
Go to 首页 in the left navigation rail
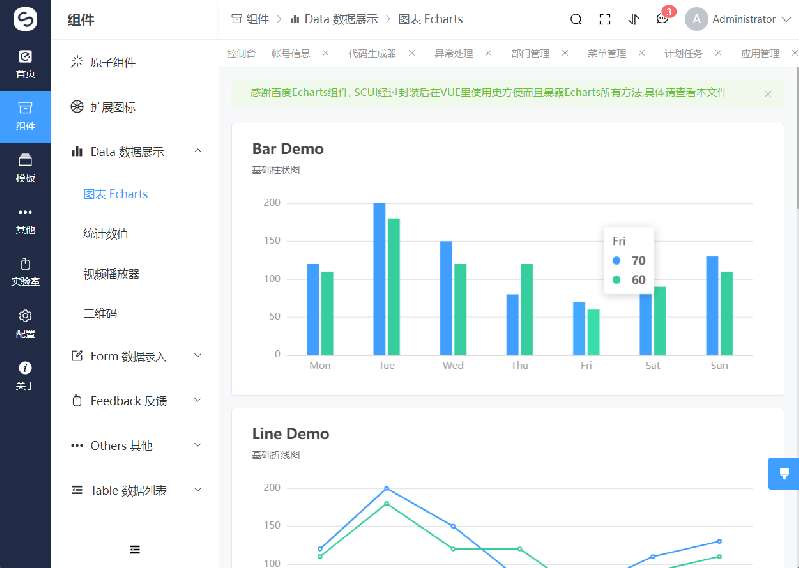click(x=25, y=63)
